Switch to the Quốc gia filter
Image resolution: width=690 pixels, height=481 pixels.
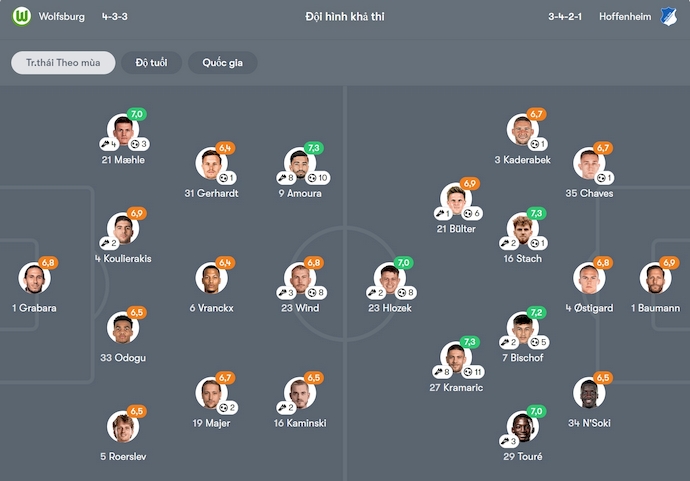[x=222, y=63]
